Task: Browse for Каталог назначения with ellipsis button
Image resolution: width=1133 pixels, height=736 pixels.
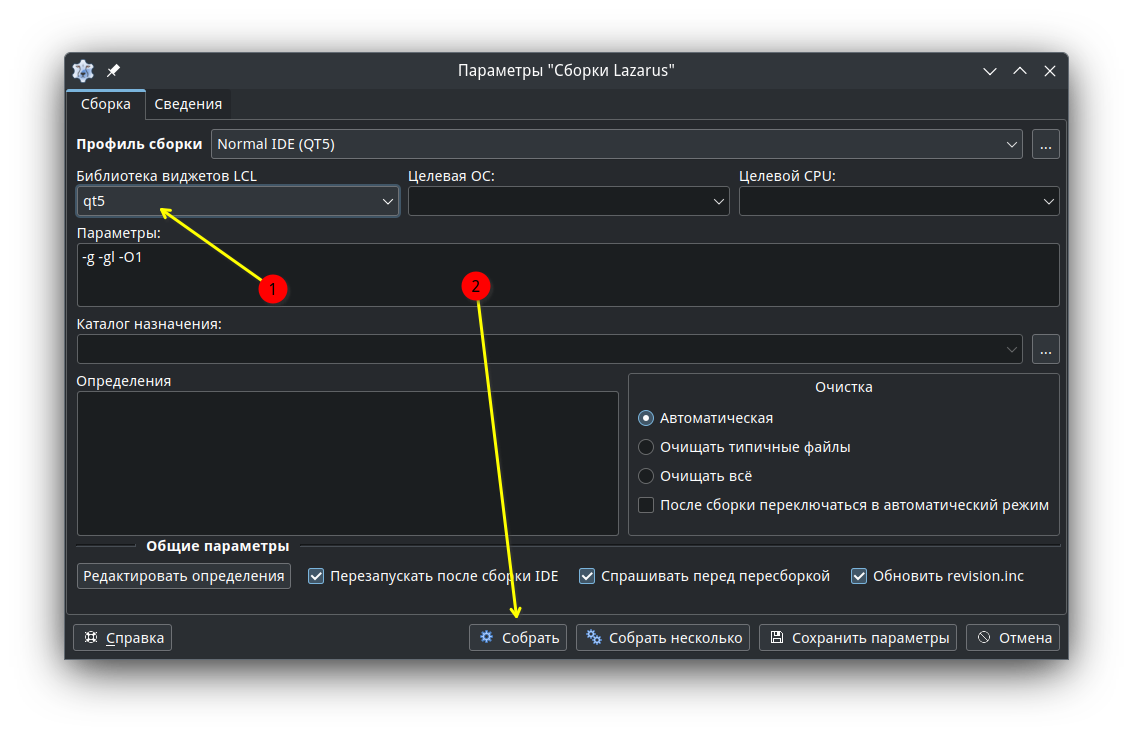Action: [x=1046, y=349]
